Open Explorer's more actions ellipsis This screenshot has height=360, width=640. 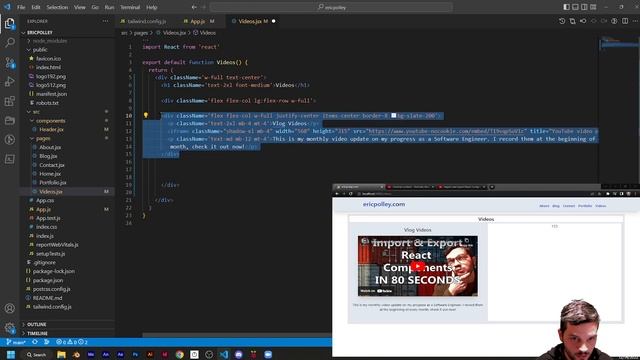105,21
